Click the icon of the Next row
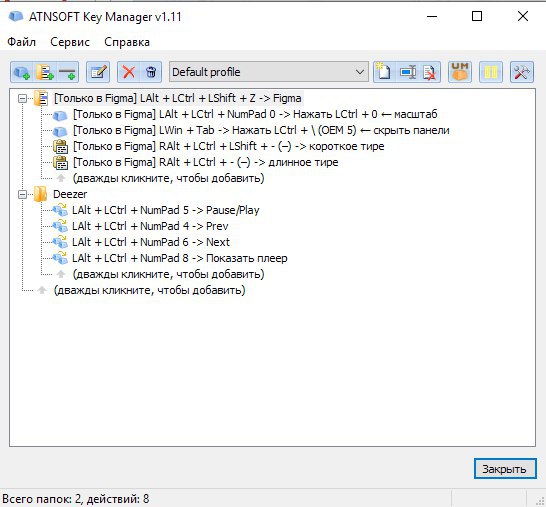Image resolution: width=546 pixels, height=507 pixels. coord(60,242)
